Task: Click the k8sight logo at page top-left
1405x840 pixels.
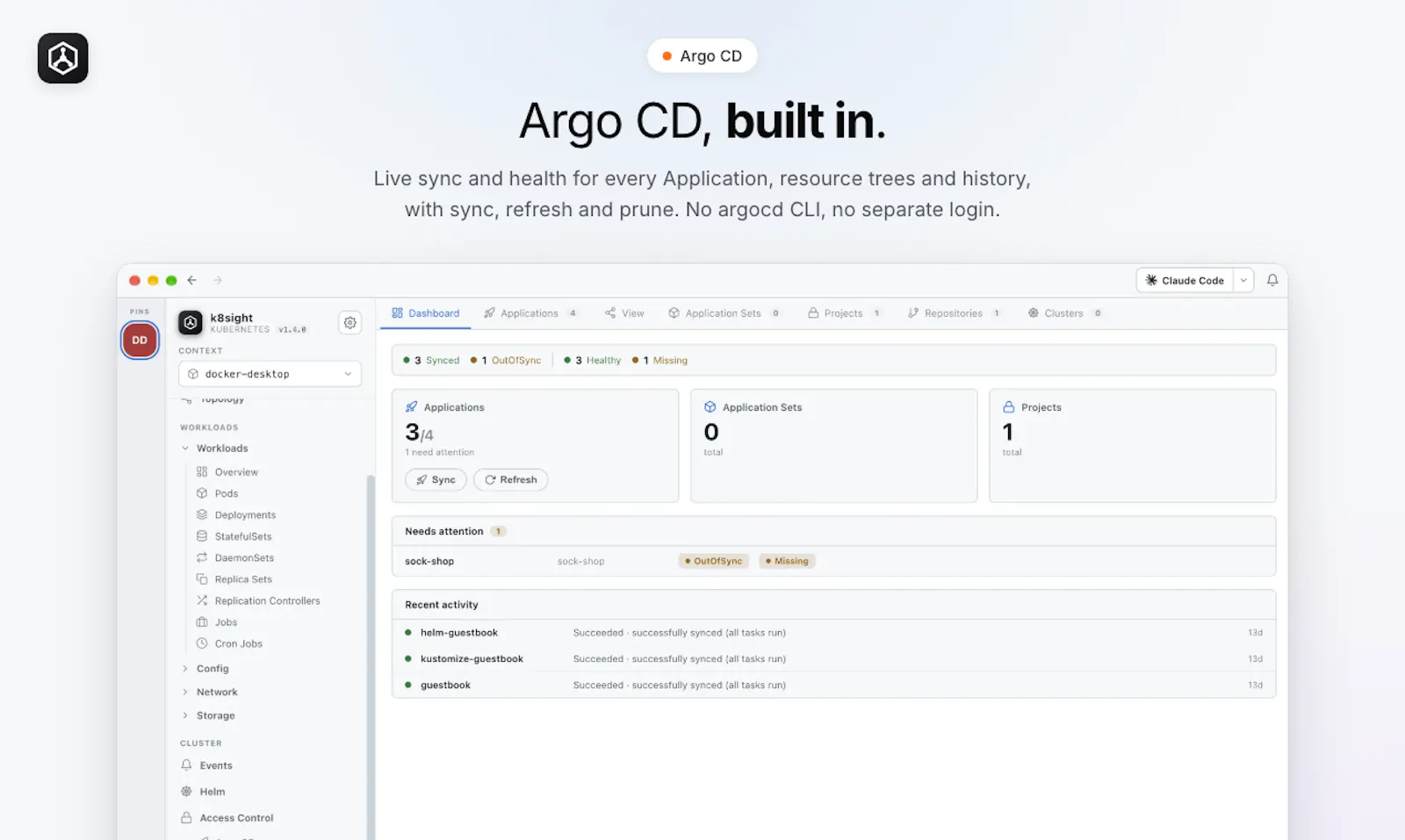Action: [63, 58]
